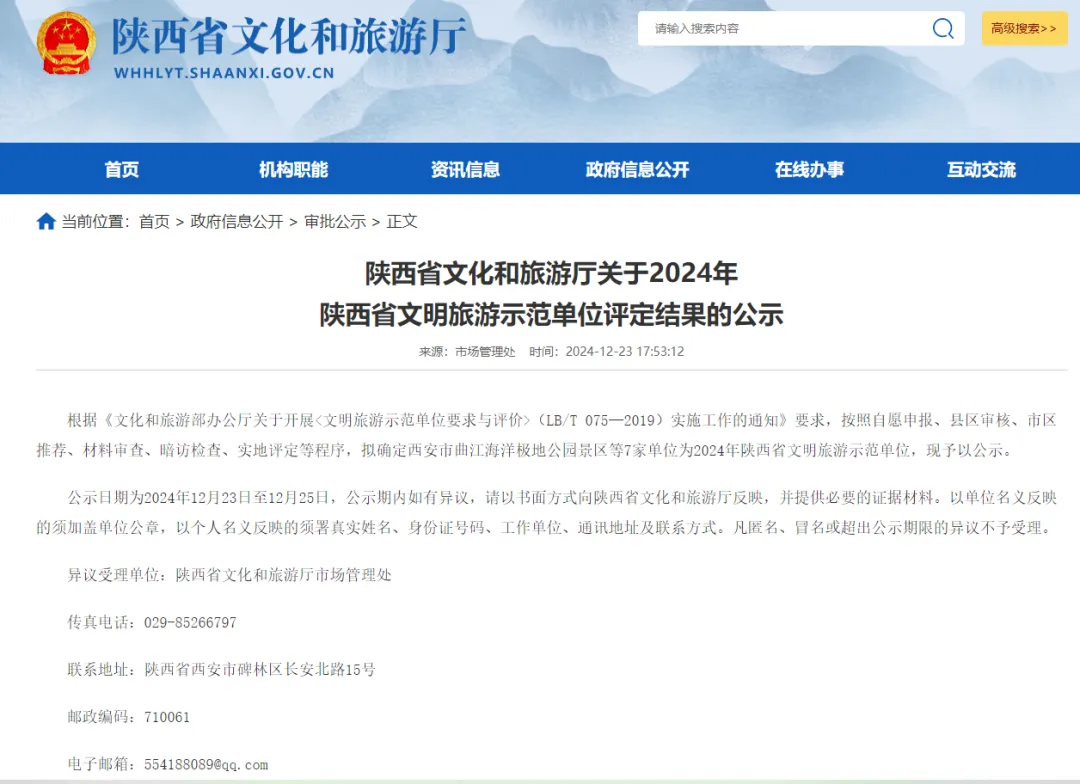Viewport: 1080px width, 784px height.
Task: Click the site title 陕西省文化和旅游厅
Action: click(x=289, y=35)
